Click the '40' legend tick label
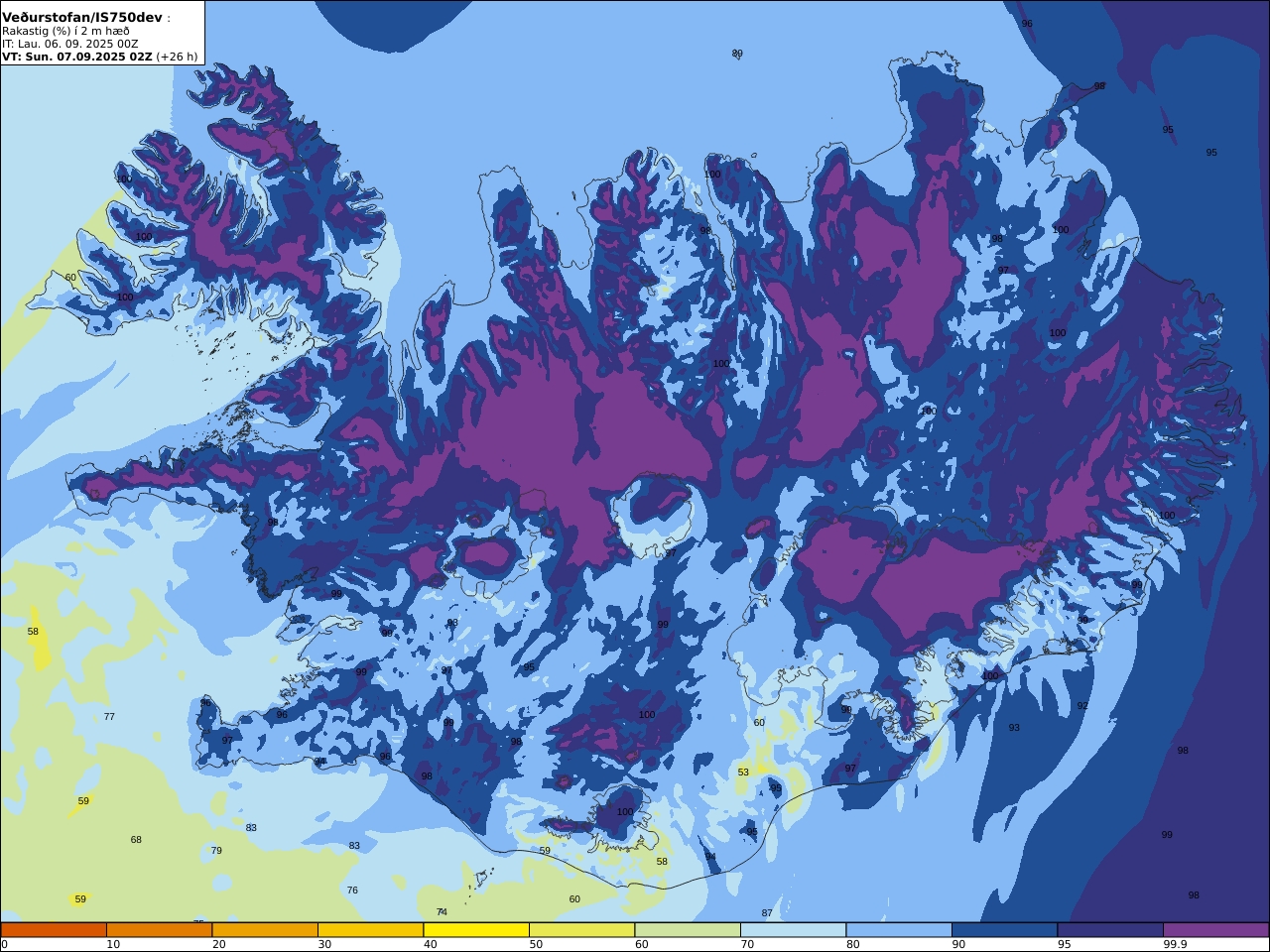Viewport: 1270px width, 952px height. point(430,944)
